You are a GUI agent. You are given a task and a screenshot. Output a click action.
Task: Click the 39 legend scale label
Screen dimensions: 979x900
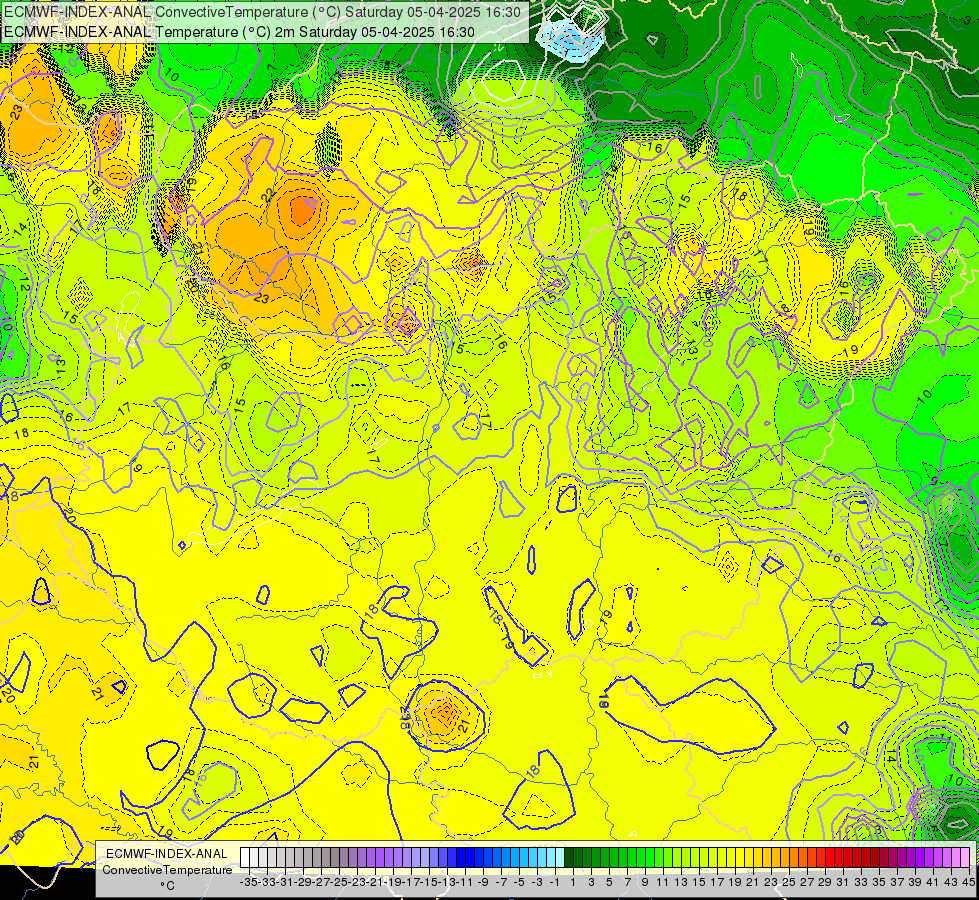(x=915, y=882)
